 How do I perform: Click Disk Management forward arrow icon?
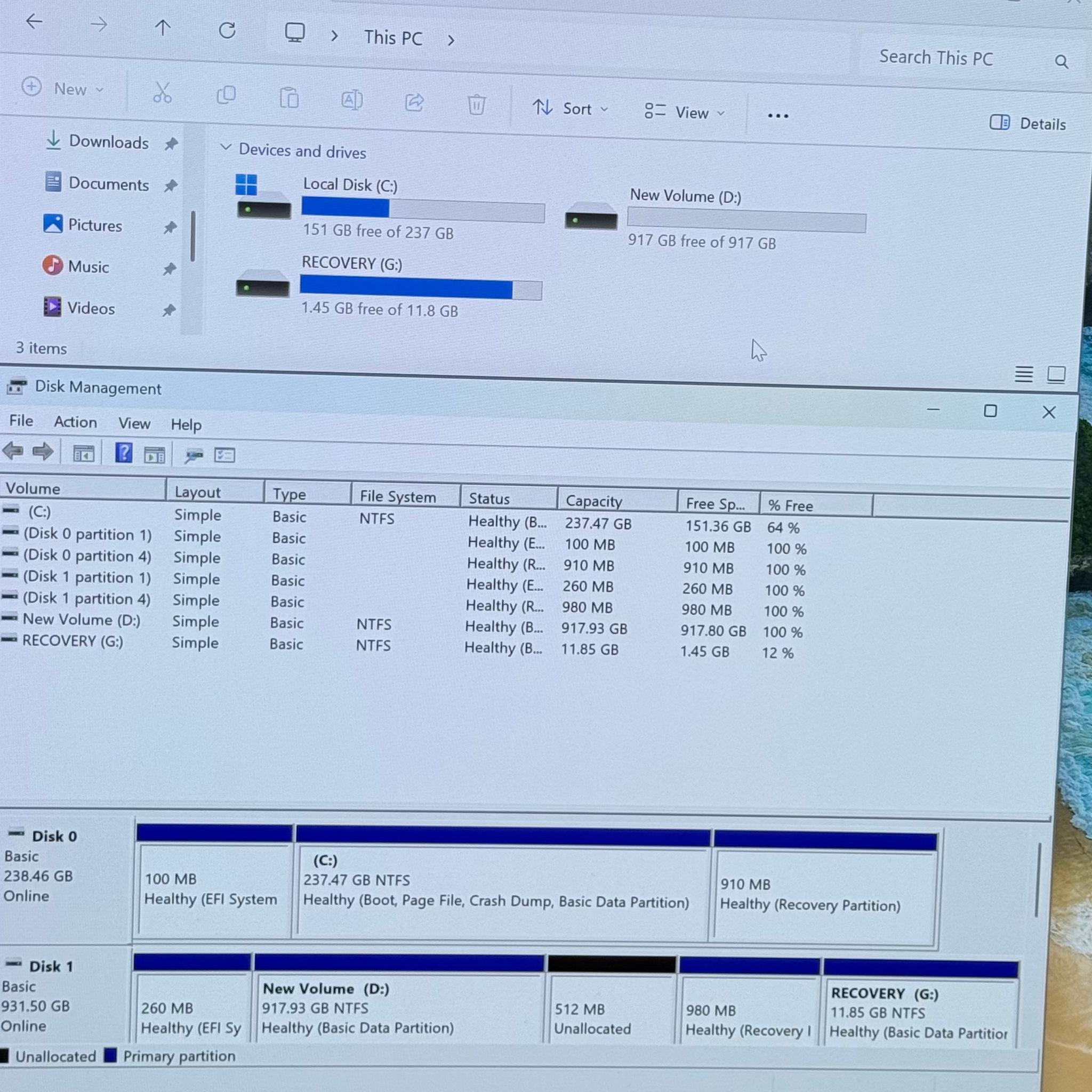tap(43, 452)
